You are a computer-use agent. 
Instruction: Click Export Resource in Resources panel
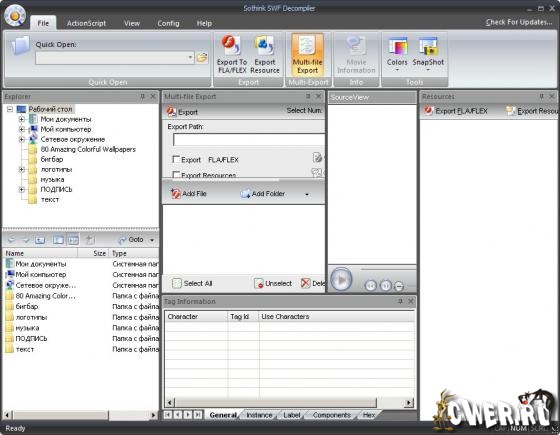[531, 111]
